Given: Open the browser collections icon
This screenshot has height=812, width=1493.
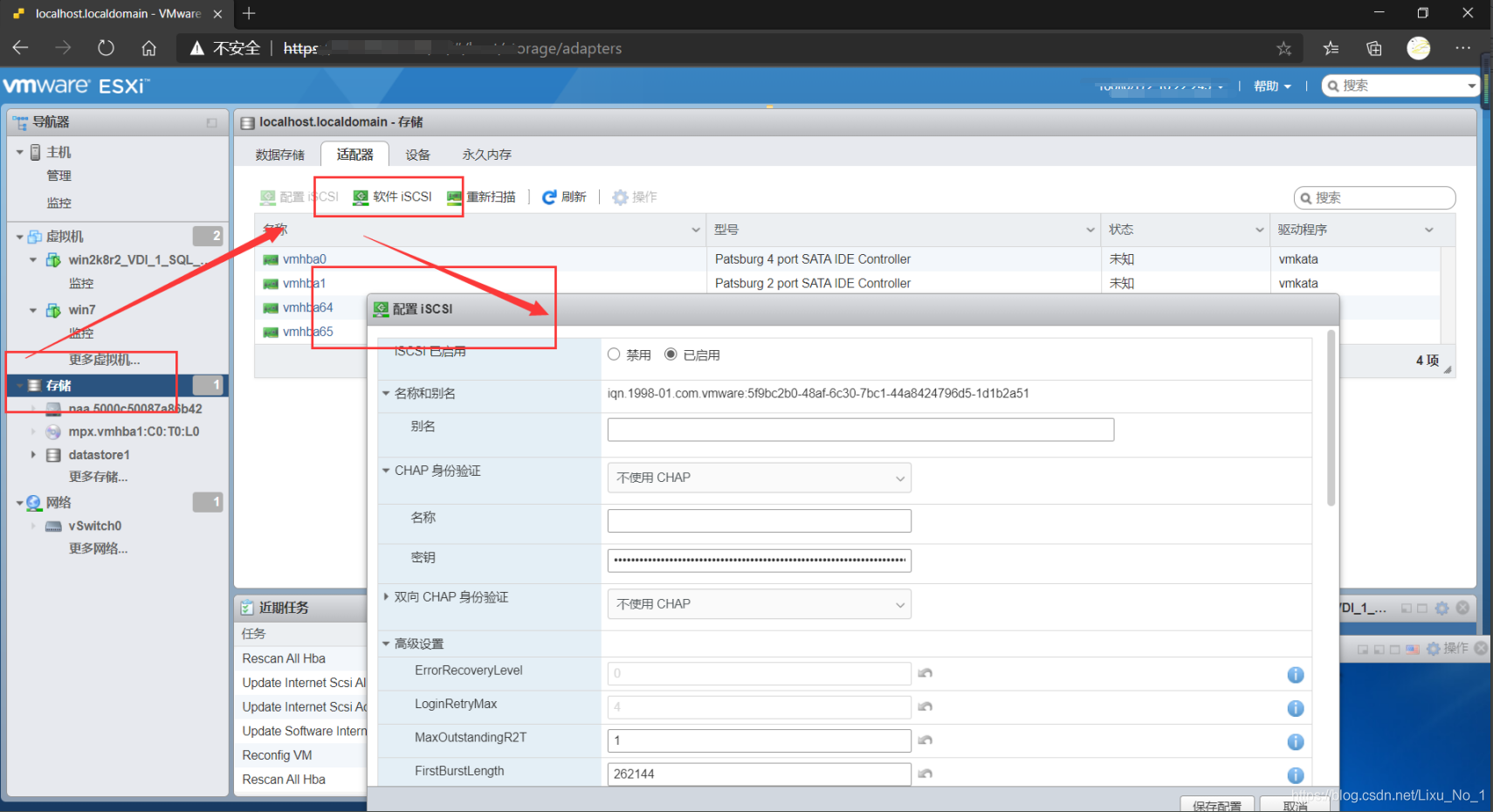Looking at the screenshot, I should pyautogui.click(x=1374, y=49).
